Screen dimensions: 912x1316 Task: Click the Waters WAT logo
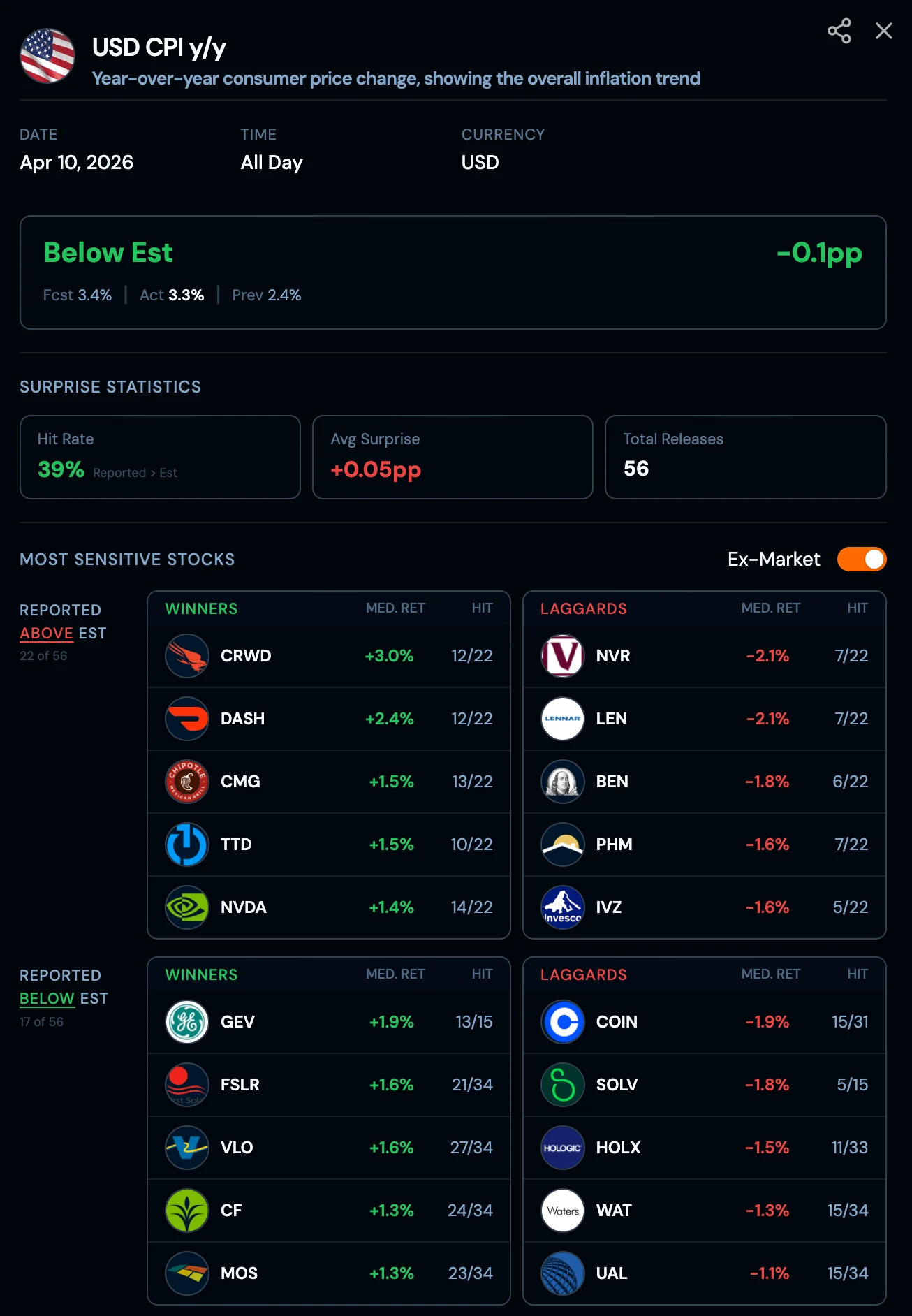(x=562, y=1211)
